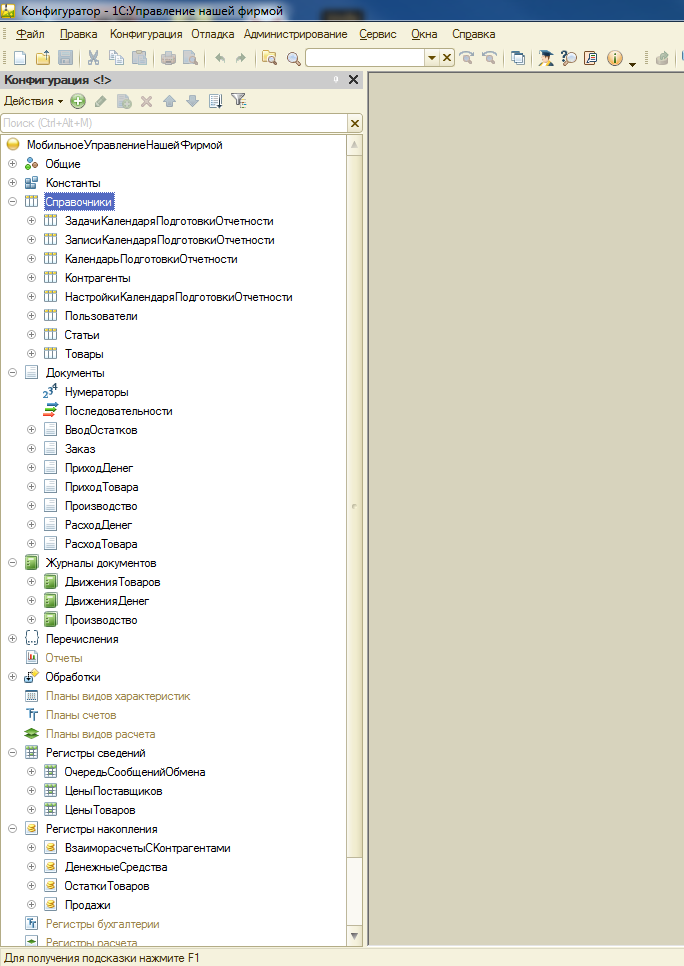Select root МобильноеУправлениеНашейФирмой node
The image size is (684, 966).
[x=124, y=145]
